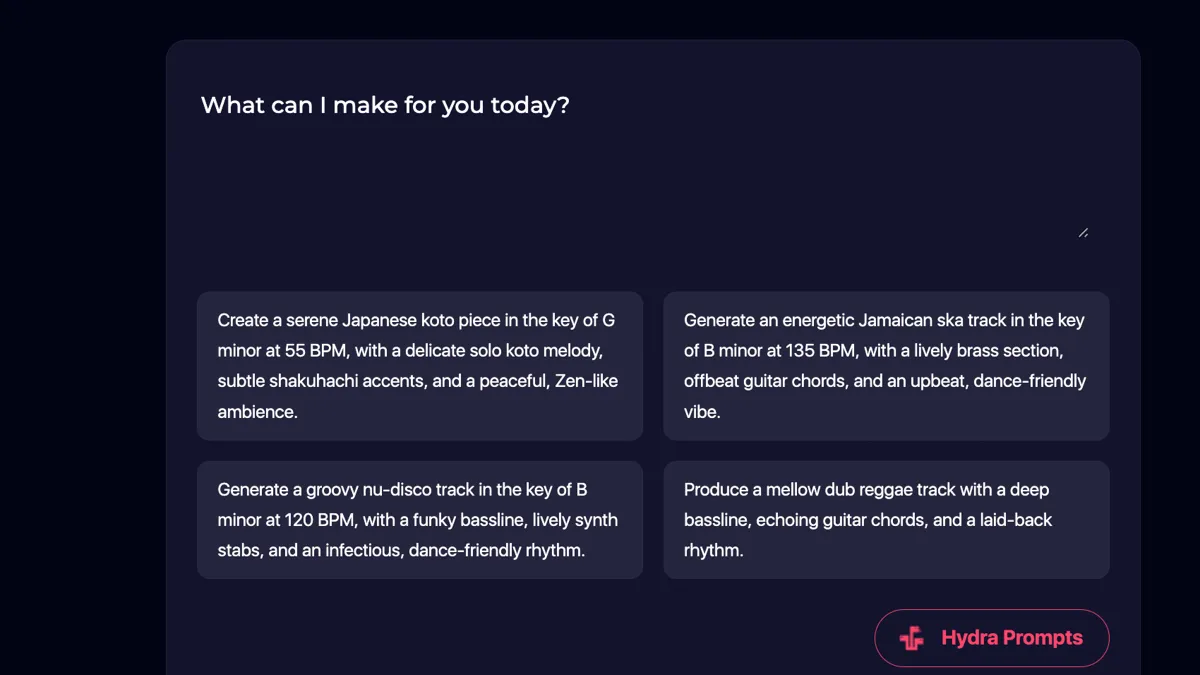Choose the Jamaican ska track prompt
The width and height of the screenshot is (1200, 675).
pos(886,366)
